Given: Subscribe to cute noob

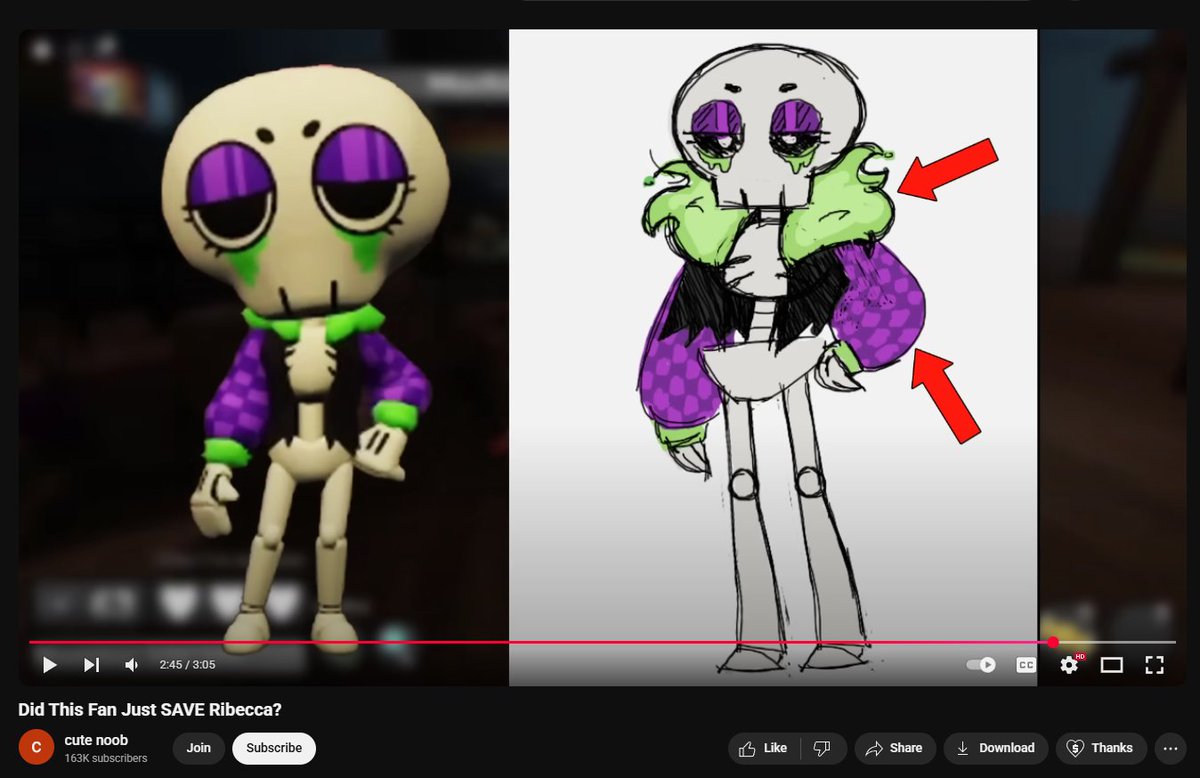Looking at the screenshot, I should [x=274, y=748].
